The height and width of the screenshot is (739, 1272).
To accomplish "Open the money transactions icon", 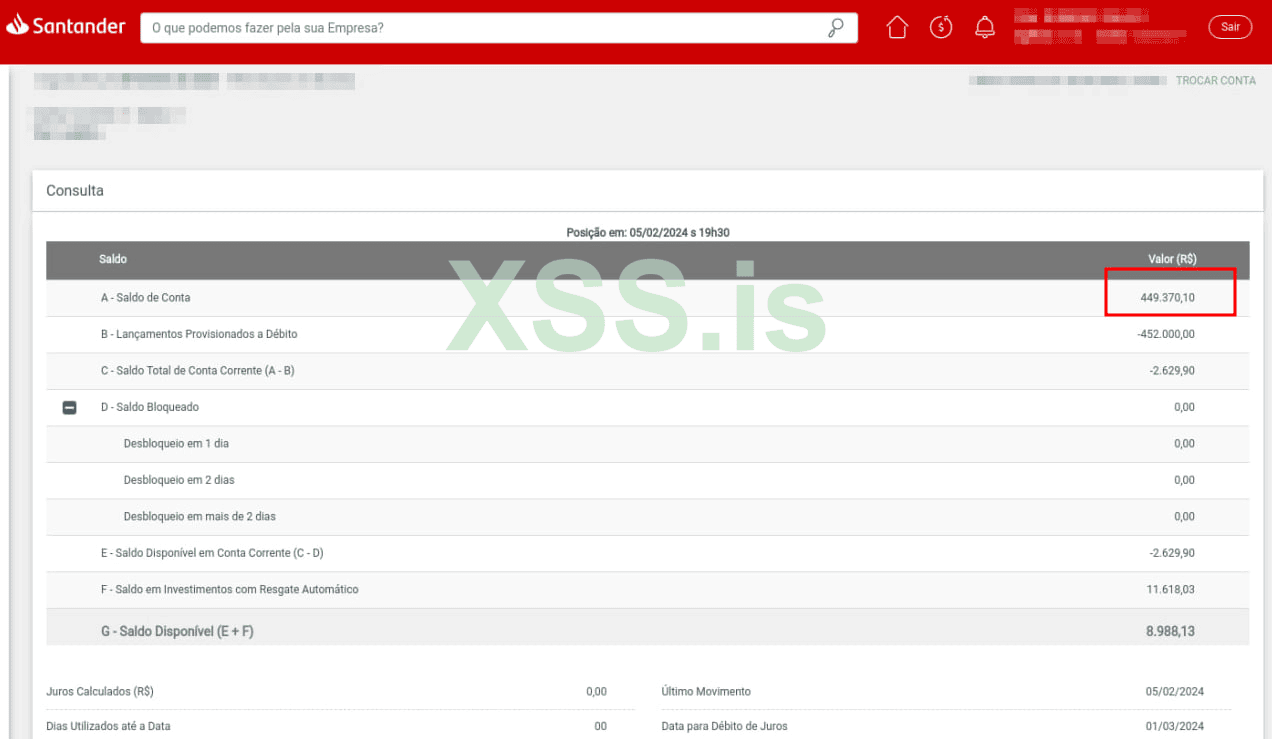I will [x=941, y=27].
